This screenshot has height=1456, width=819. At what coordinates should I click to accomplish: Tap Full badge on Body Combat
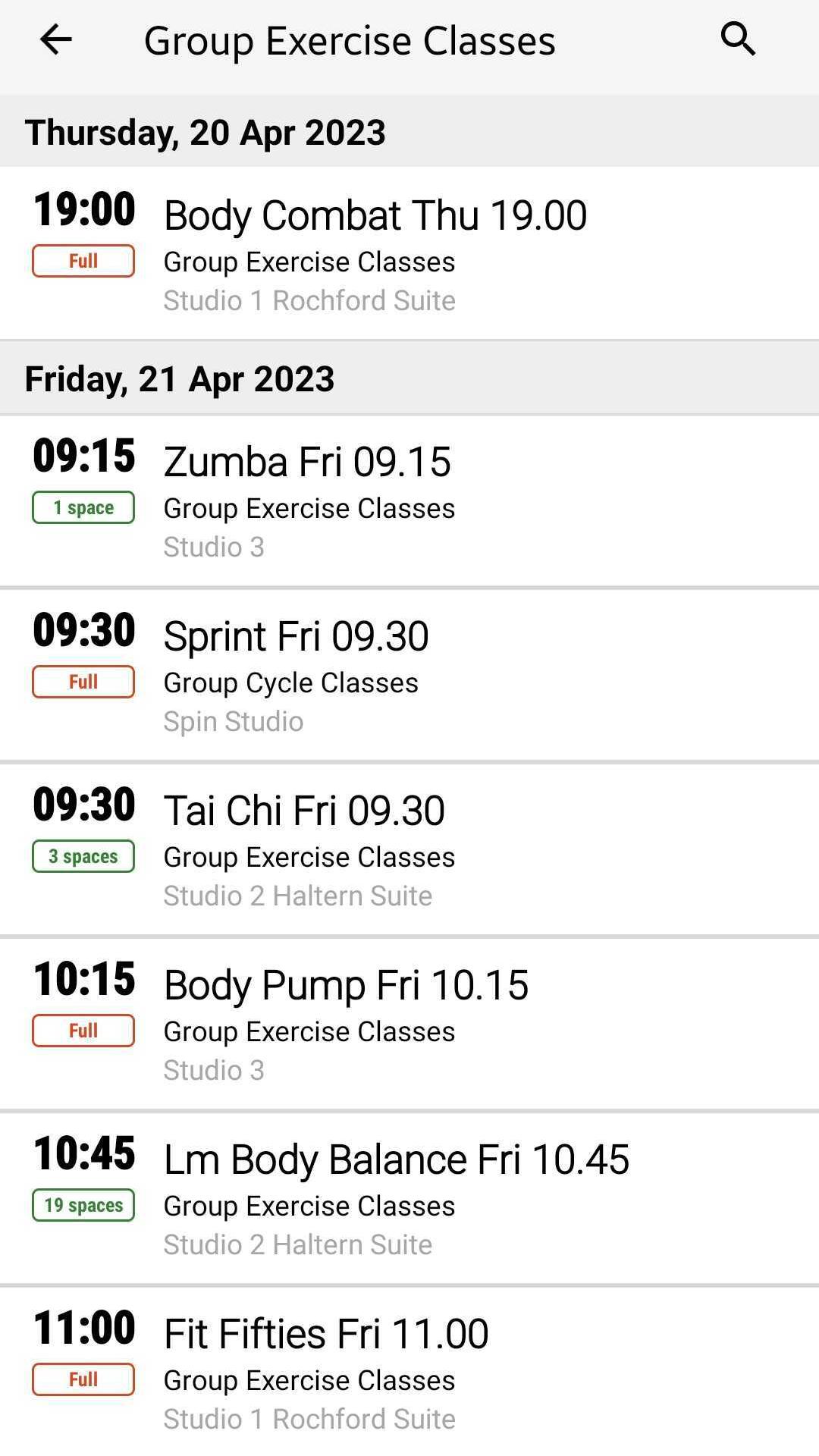[83, 261]
